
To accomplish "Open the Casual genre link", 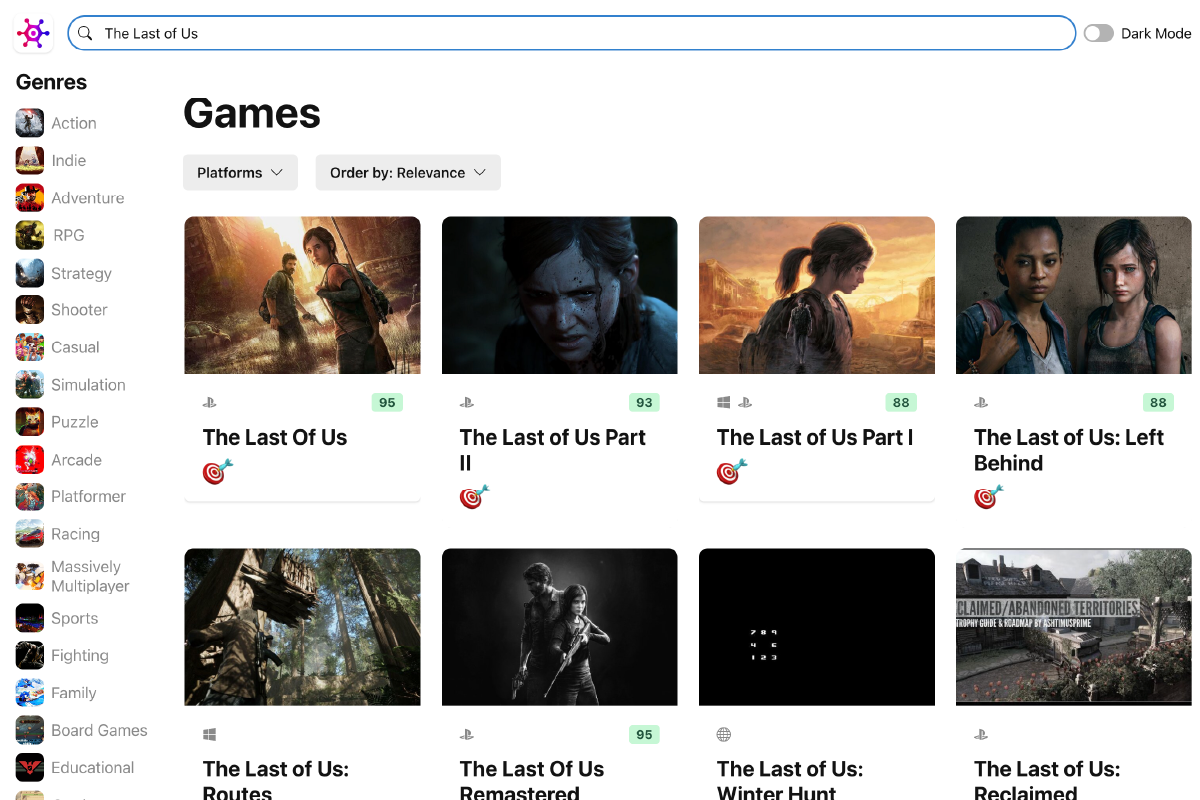I will pos(76,347).
